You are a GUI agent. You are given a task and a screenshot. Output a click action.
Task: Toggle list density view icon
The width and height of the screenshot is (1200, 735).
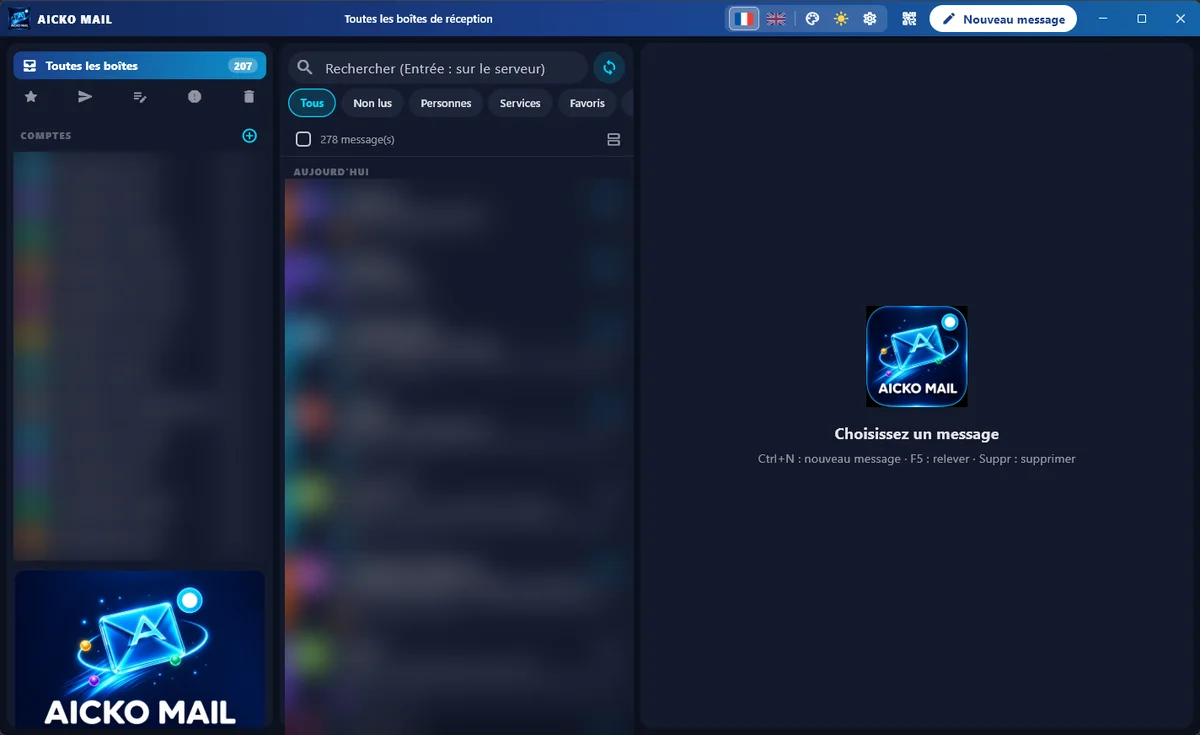pos(614,139)
